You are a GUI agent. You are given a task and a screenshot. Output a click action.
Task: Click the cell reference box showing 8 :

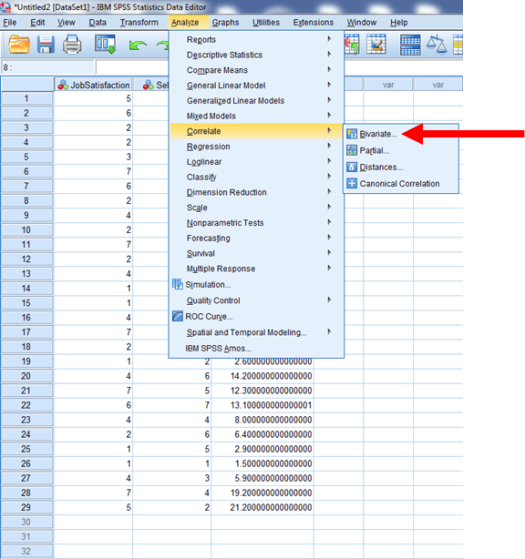click(48, 67)
